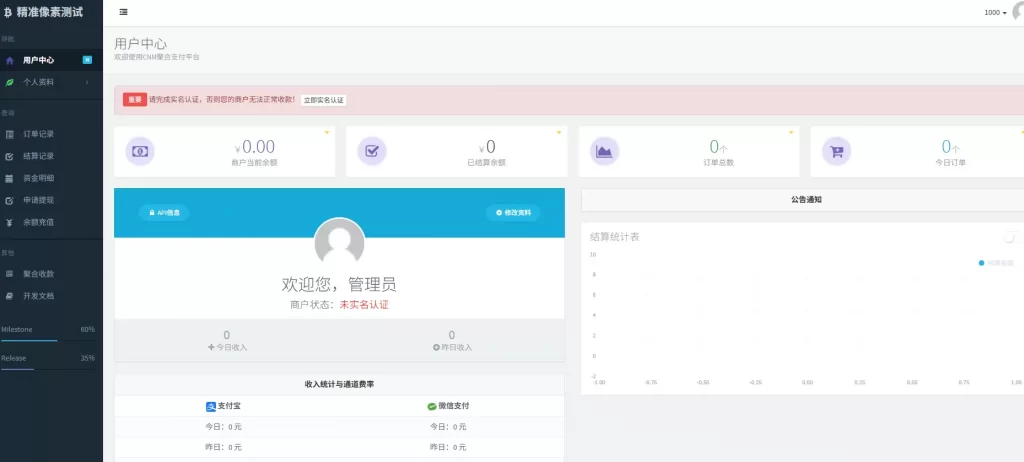
Task: Expand the 个人资料 submenu chevron
Action: (87, 82)
